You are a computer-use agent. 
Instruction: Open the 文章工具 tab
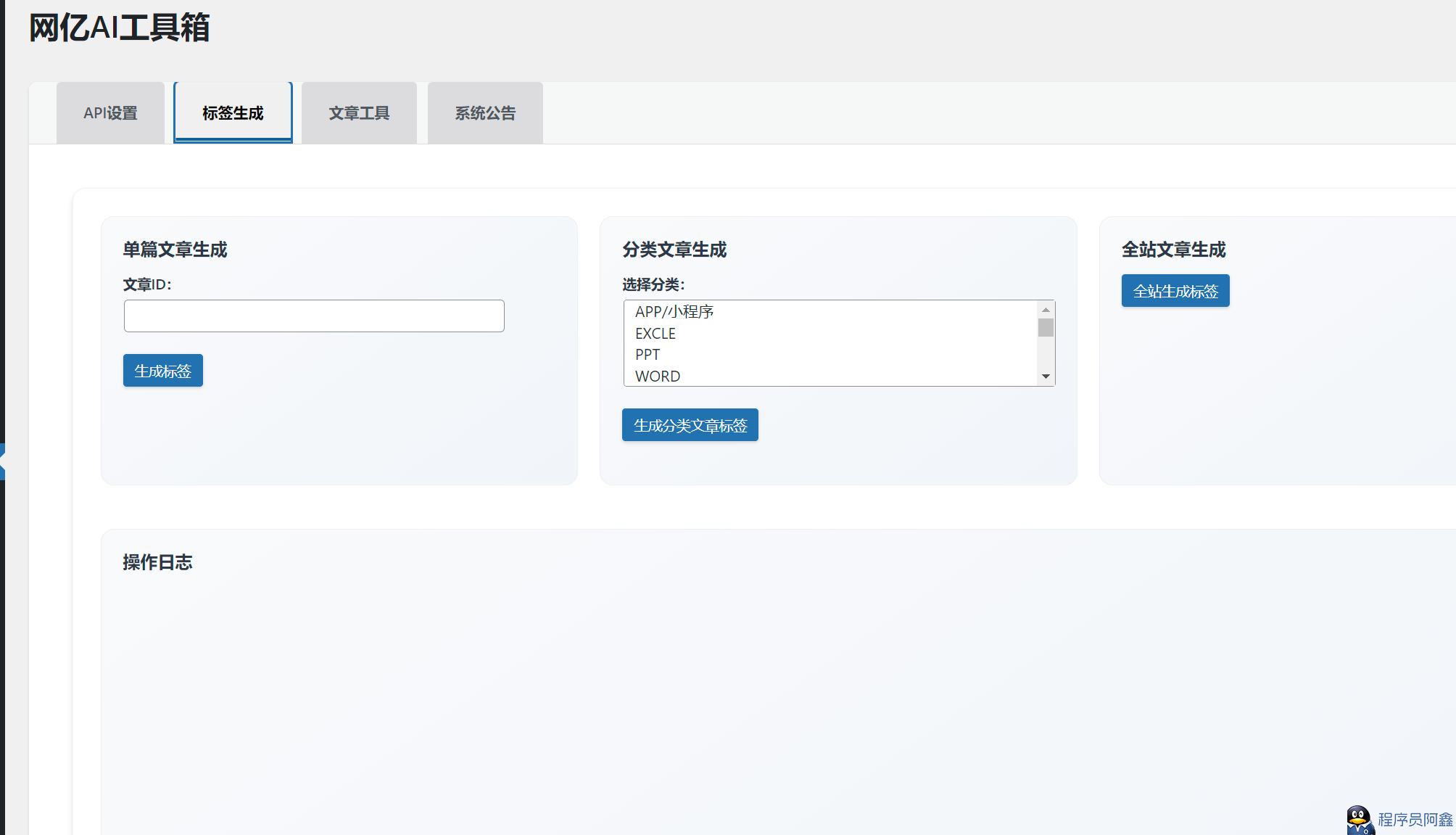(x=359, y=113)
